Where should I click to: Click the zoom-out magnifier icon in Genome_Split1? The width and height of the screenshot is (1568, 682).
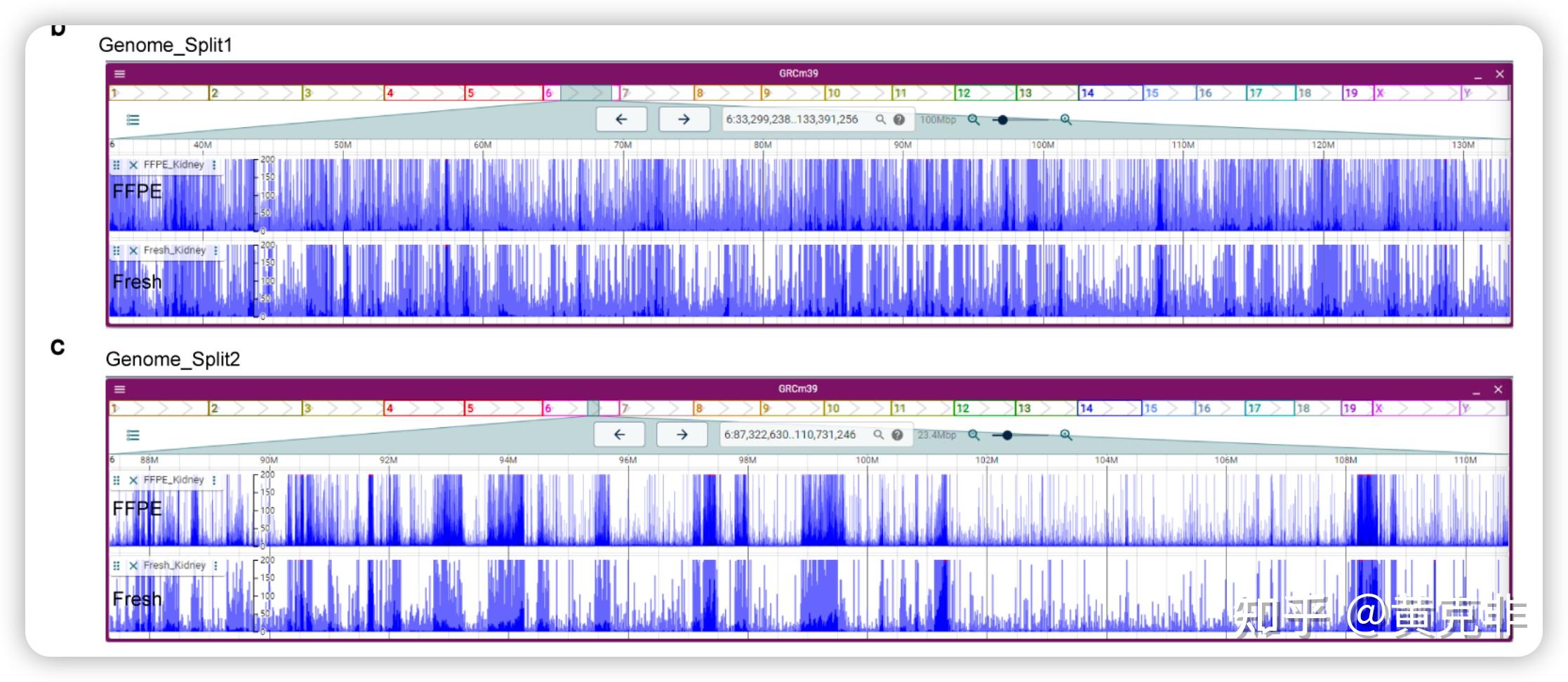pyautogui.click(x=974, y=120)
